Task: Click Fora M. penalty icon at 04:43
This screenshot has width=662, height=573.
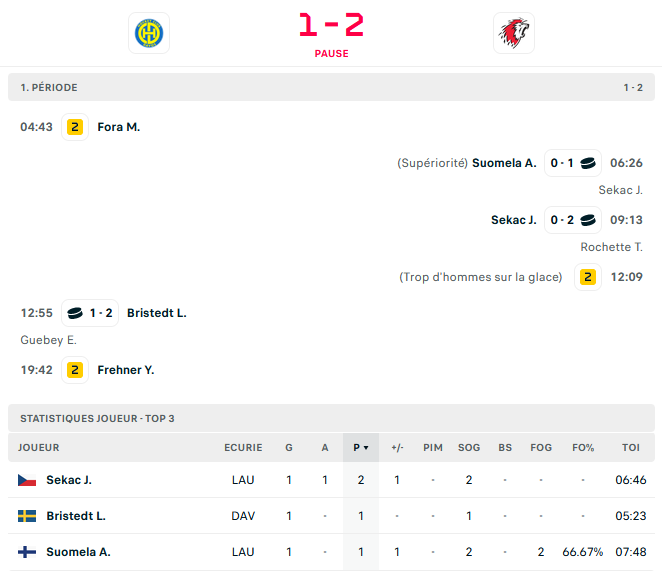Action: 75,127
